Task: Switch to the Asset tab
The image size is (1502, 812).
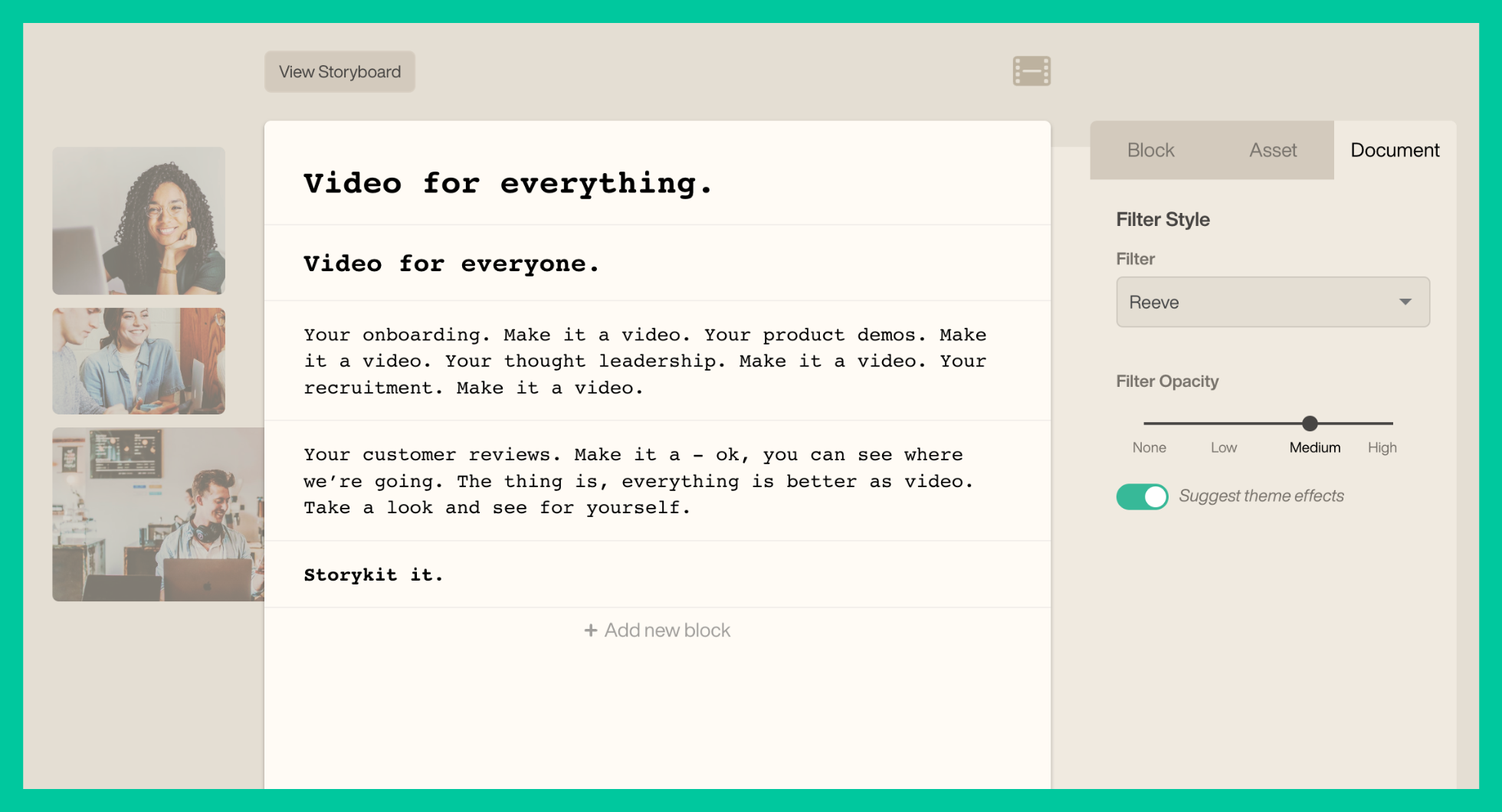Action: point(1273,150)
